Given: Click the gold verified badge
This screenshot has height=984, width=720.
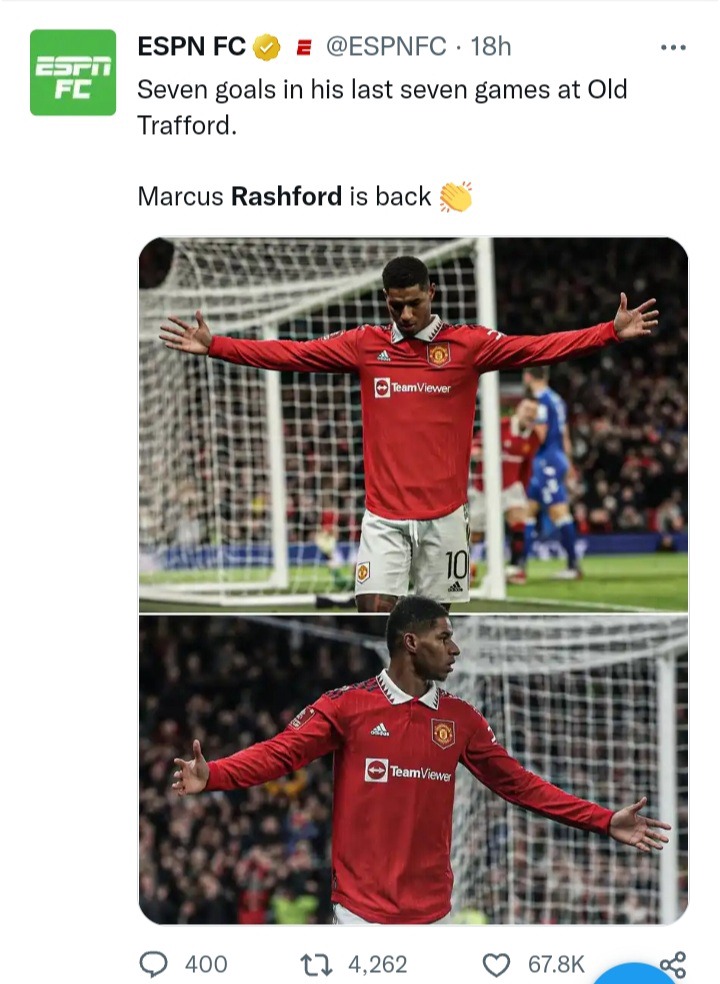Looking at the screenshot, I should click(x=267, y=47).
